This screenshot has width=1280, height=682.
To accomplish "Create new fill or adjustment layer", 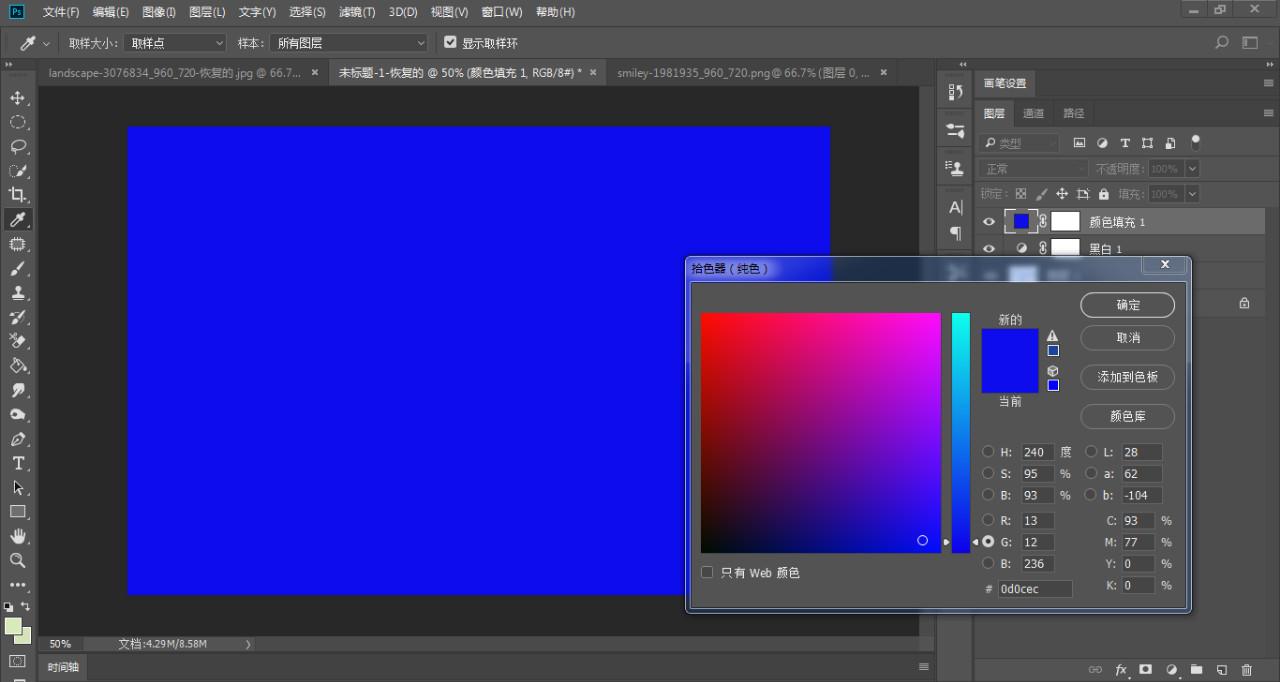I will point(1171,669).
